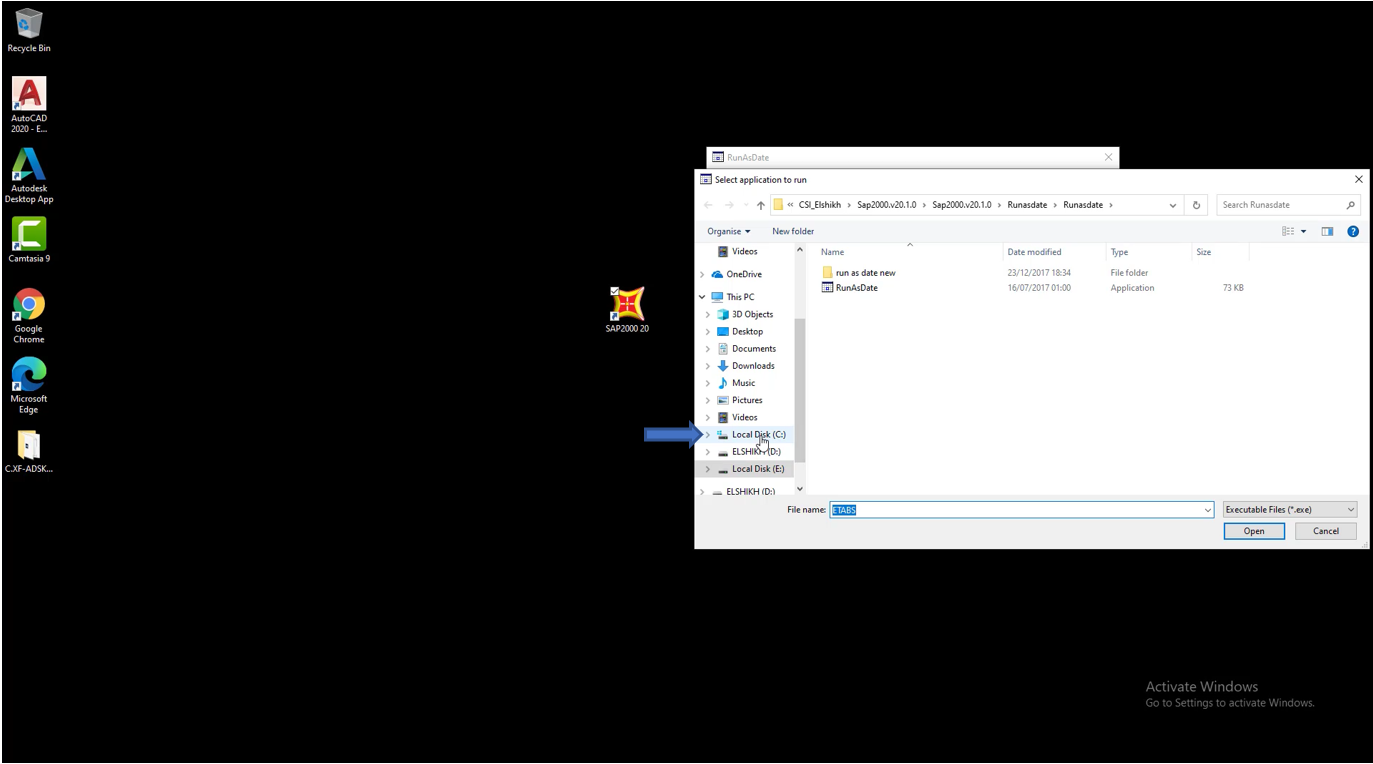Go up one folder level

pyautogui.click(x=761, y=205)
